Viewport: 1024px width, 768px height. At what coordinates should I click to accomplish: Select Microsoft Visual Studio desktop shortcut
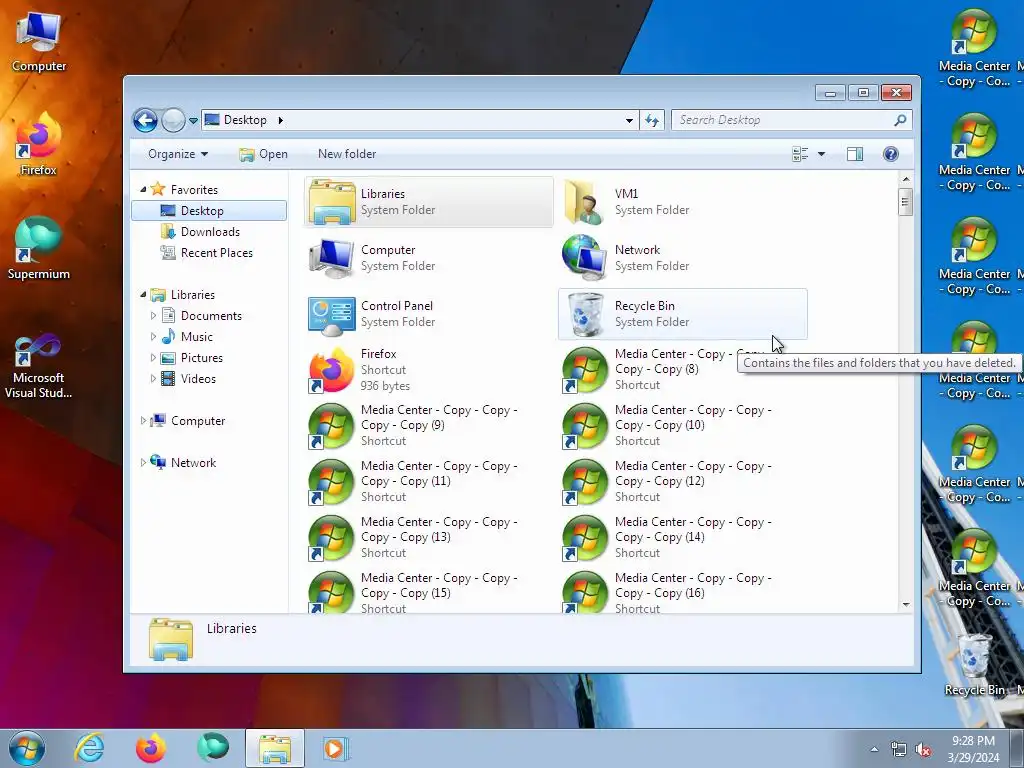click(39, 366)
